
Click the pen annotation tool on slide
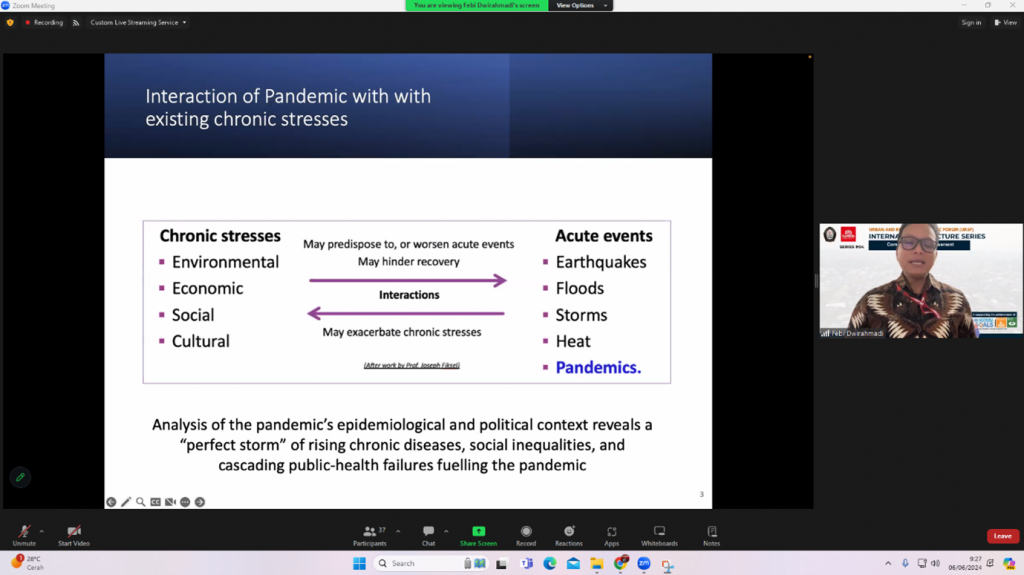(126, 502)
